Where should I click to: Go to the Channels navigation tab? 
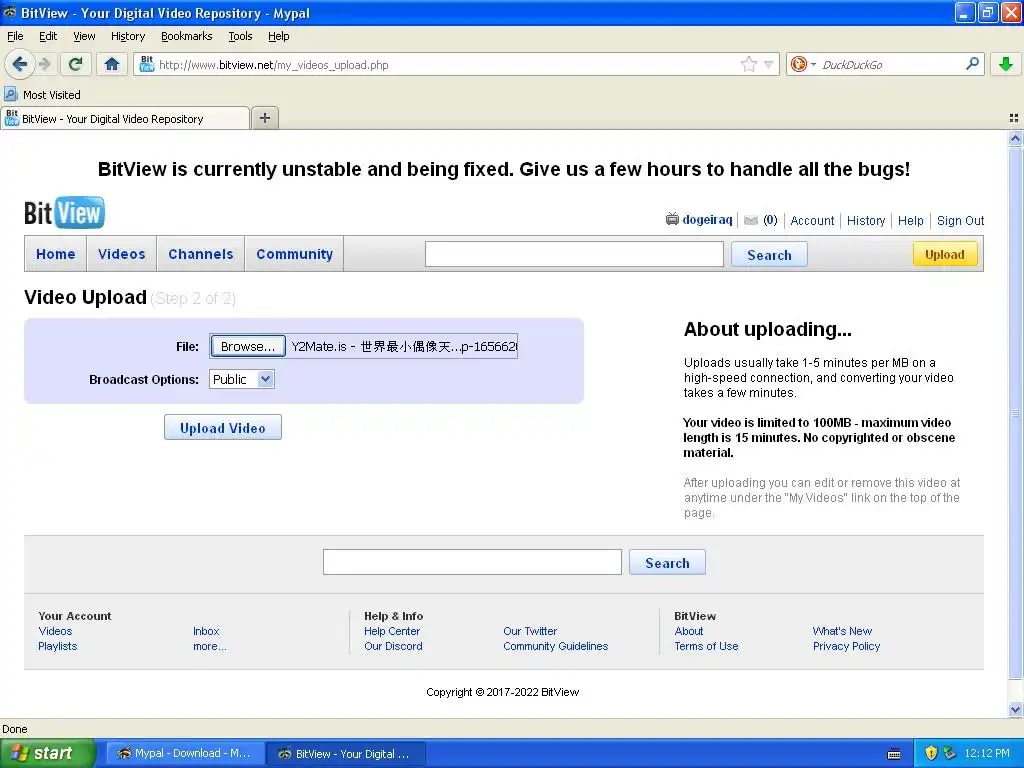click(200, 254)
